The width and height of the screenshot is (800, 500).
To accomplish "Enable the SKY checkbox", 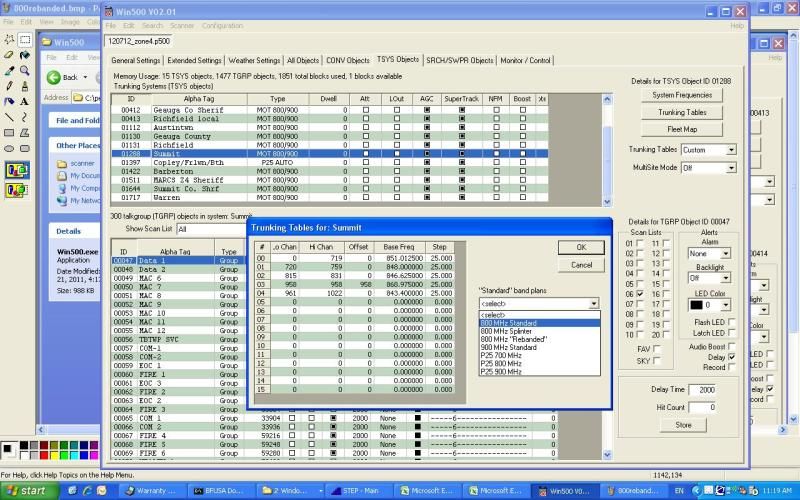I will 657,361.
